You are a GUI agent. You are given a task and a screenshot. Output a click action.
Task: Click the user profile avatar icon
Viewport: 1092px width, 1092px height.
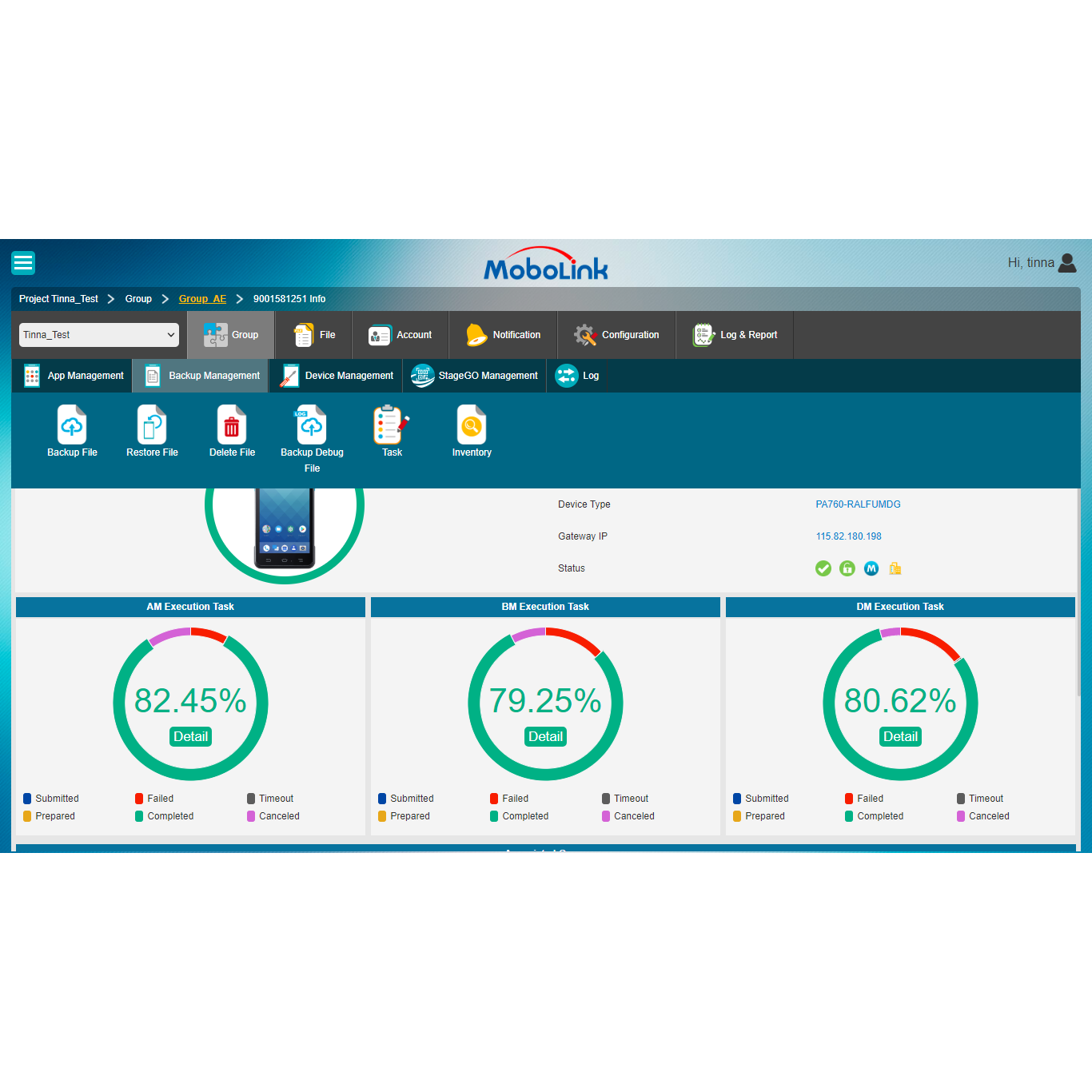click(x=1067, y=263)
